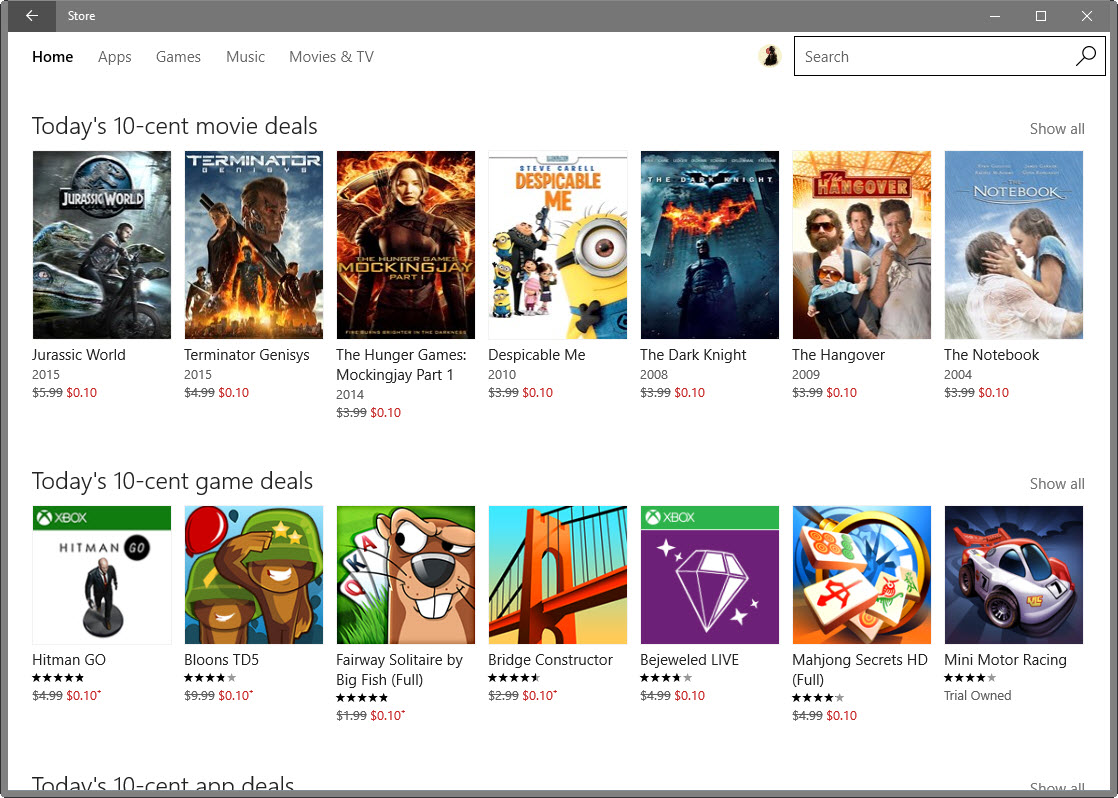Show all 10-cent game deals

pyautogui.click(x=1057, y=484)
